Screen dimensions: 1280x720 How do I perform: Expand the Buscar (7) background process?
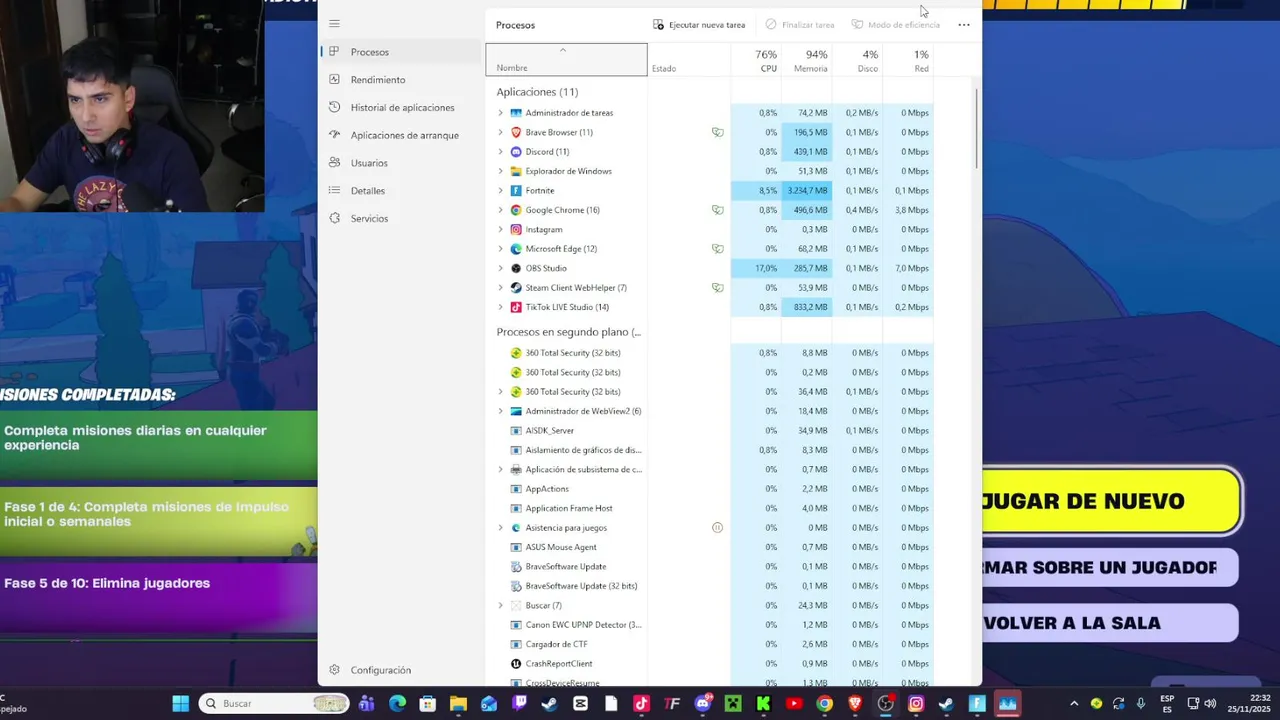tap(500, 605)
